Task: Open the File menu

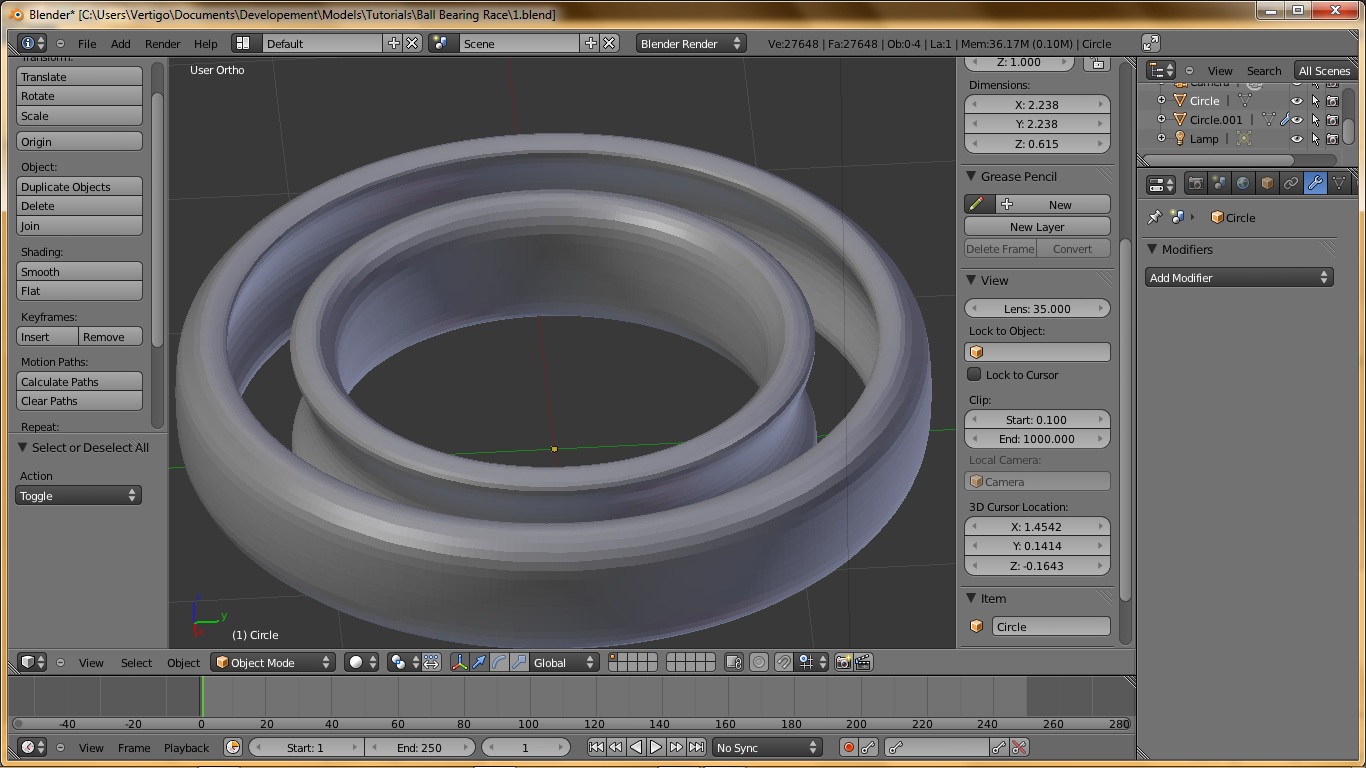Action: (x=87, y=43)
